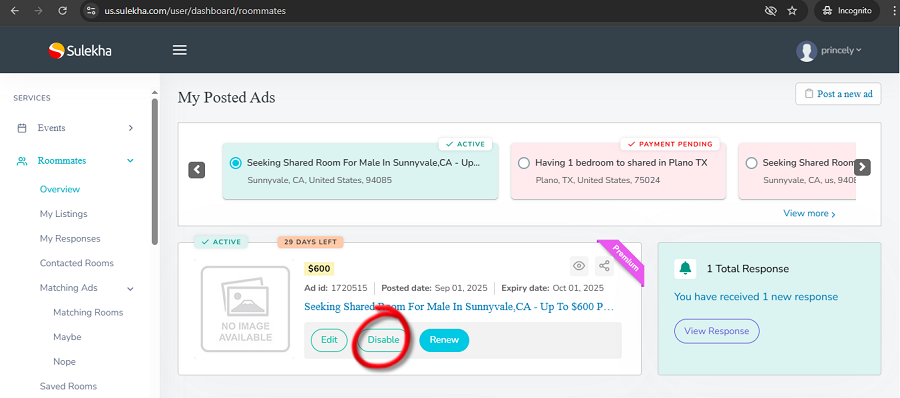Click the eye-slash tracking protection icon
Screen dimensions: 900x398
click(x=771, y=10)
